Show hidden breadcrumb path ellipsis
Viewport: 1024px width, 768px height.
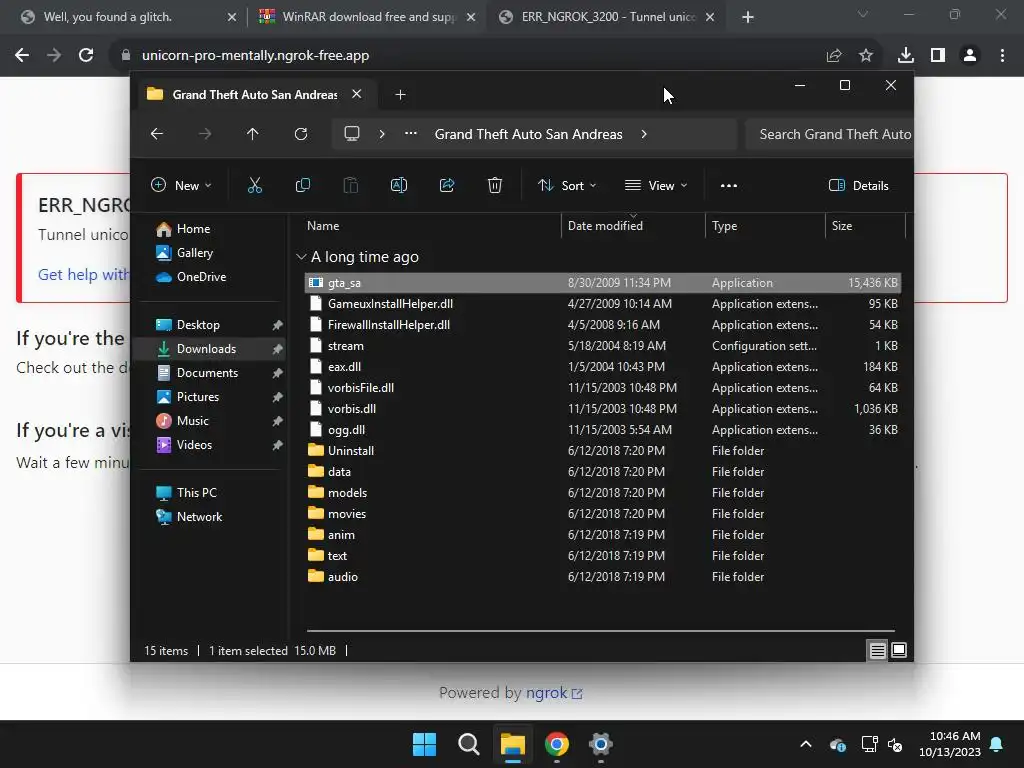[411, 133]
